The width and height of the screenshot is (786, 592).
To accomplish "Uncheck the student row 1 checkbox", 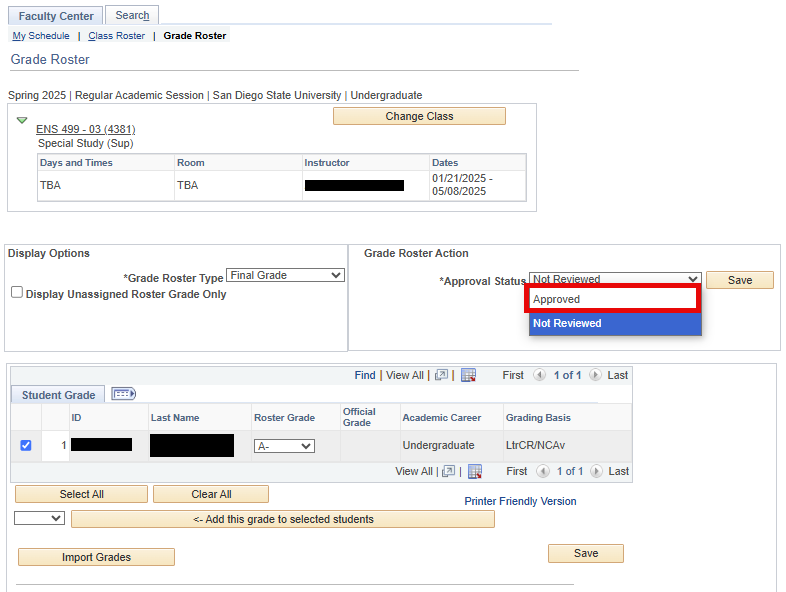I will click(x=26, y=445).
